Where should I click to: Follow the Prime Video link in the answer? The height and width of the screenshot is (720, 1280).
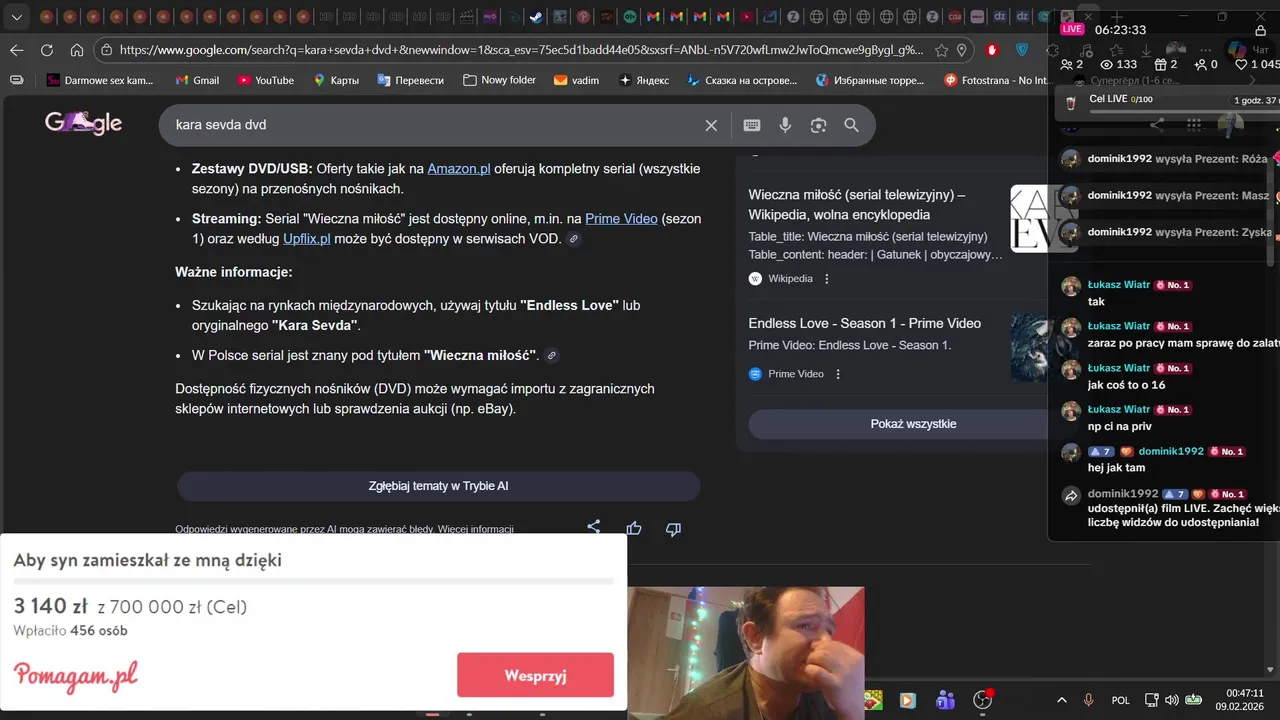[x=621, y=219]
